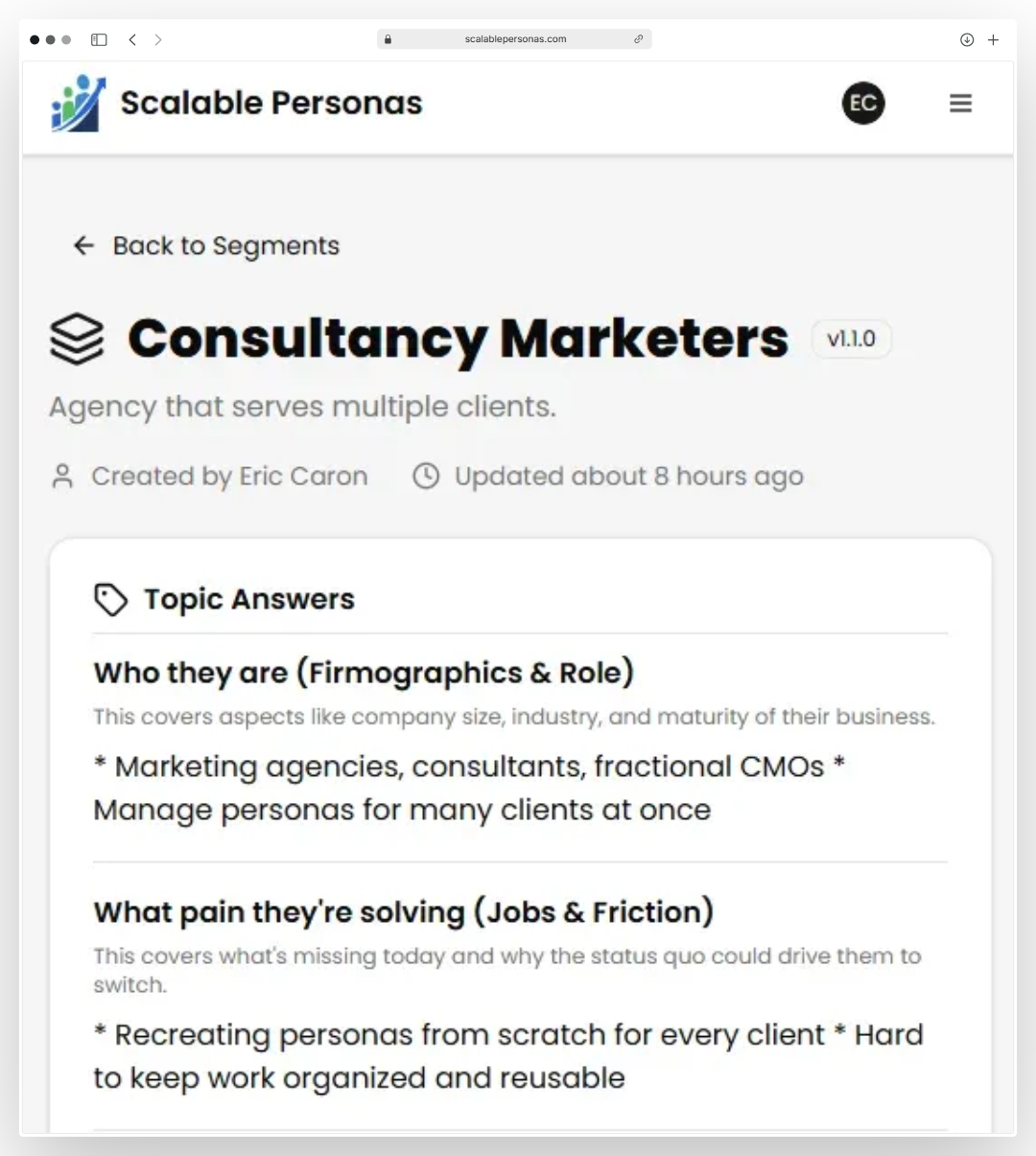Screen dimensions: 1036x1156
Task: Click the person icon before Created by Eric Caron
Action: [62, 476]
